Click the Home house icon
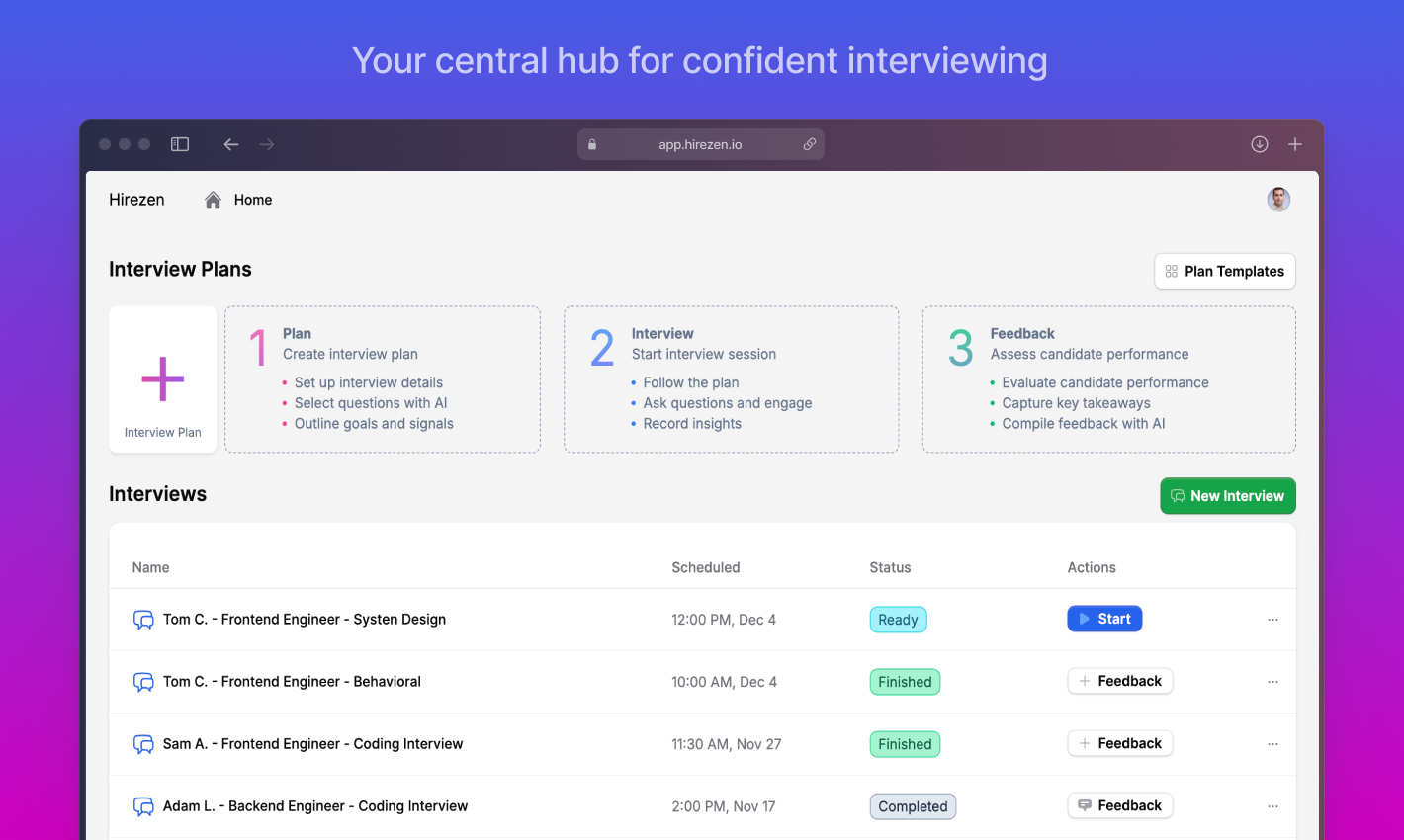Viewport: 1404px width, 840px height. 213,200
